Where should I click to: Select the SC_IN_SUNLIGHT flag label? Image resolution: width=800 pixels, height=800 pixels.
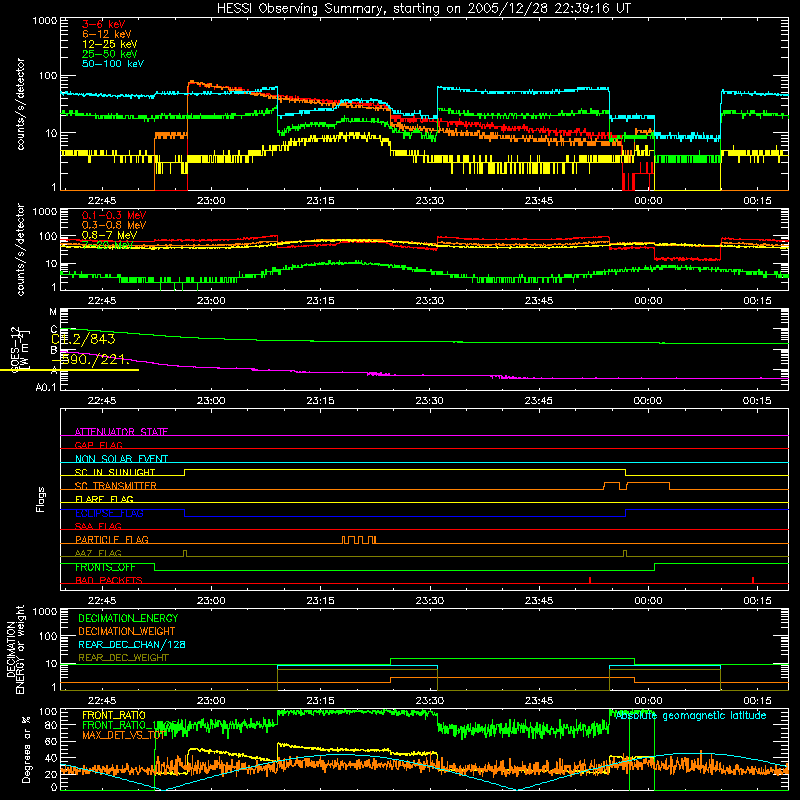115,472
